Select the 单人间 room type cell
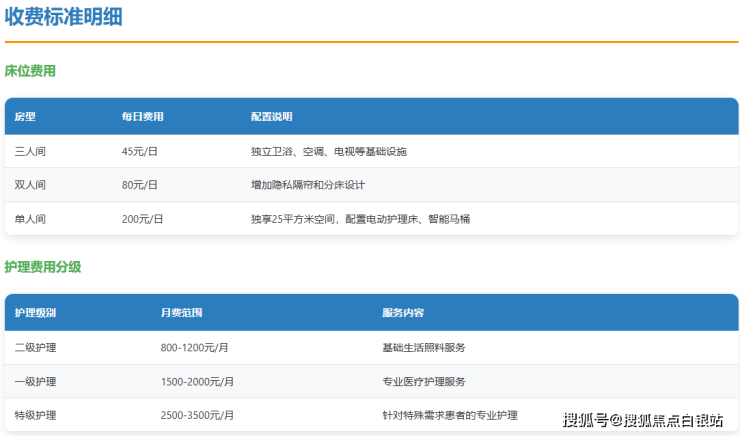 click(30, 218)
